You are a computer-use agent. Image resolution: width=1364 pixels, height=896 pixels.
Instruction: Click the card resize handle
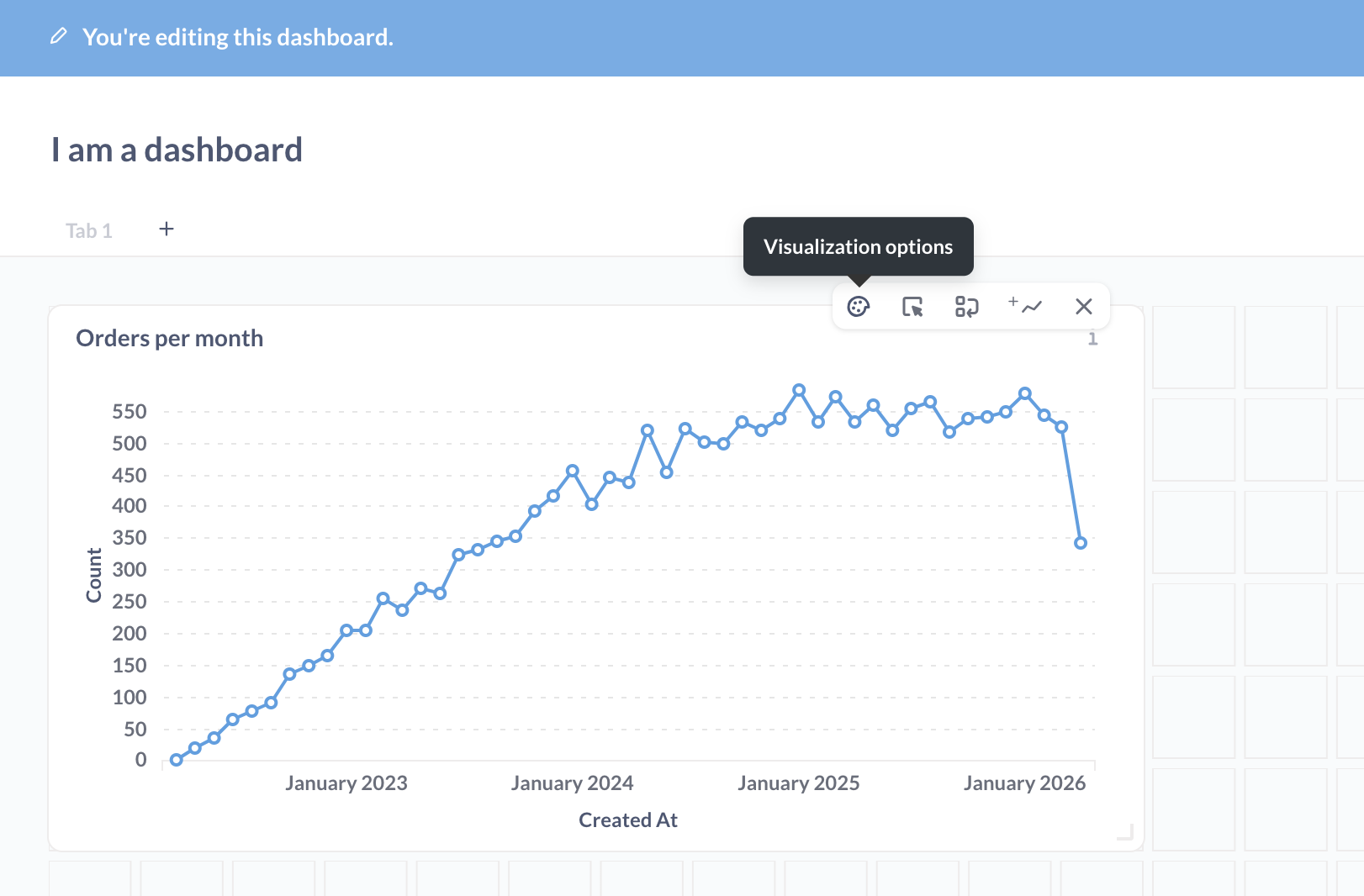coord(1125,832)
